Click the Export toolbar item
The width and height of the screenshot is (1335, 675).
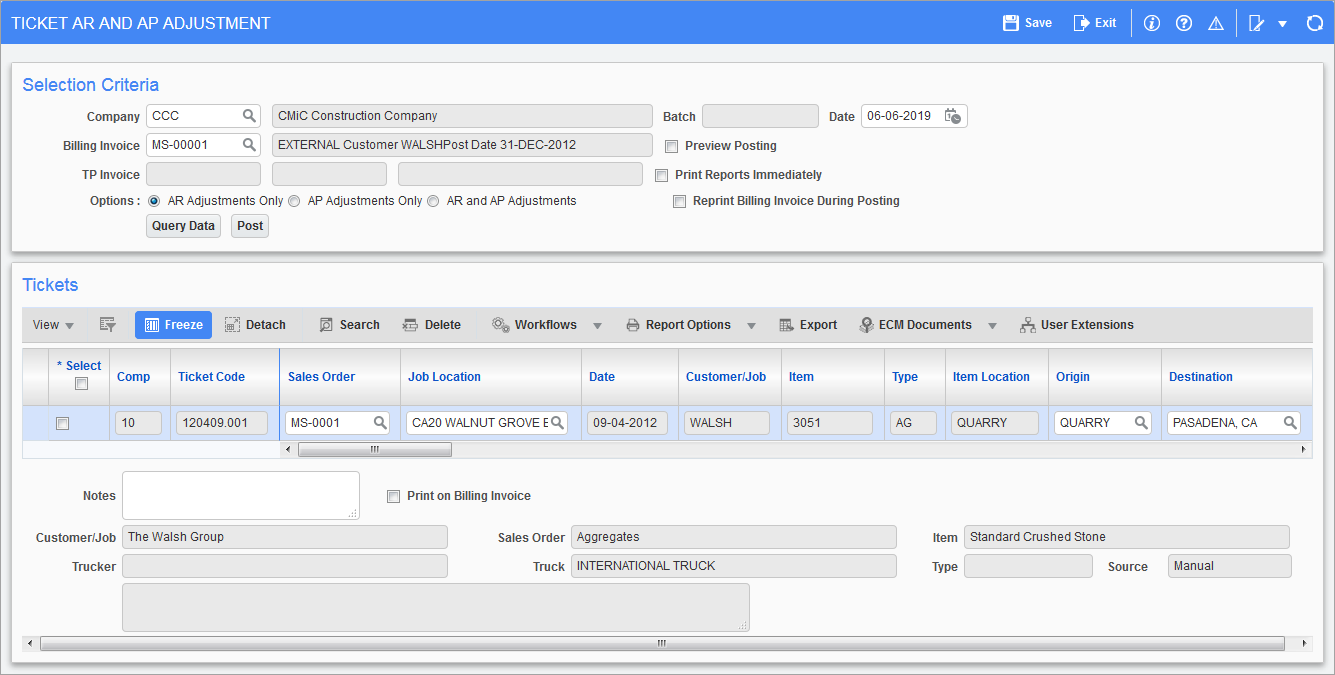pyautogui.click(x=808, y=325)
